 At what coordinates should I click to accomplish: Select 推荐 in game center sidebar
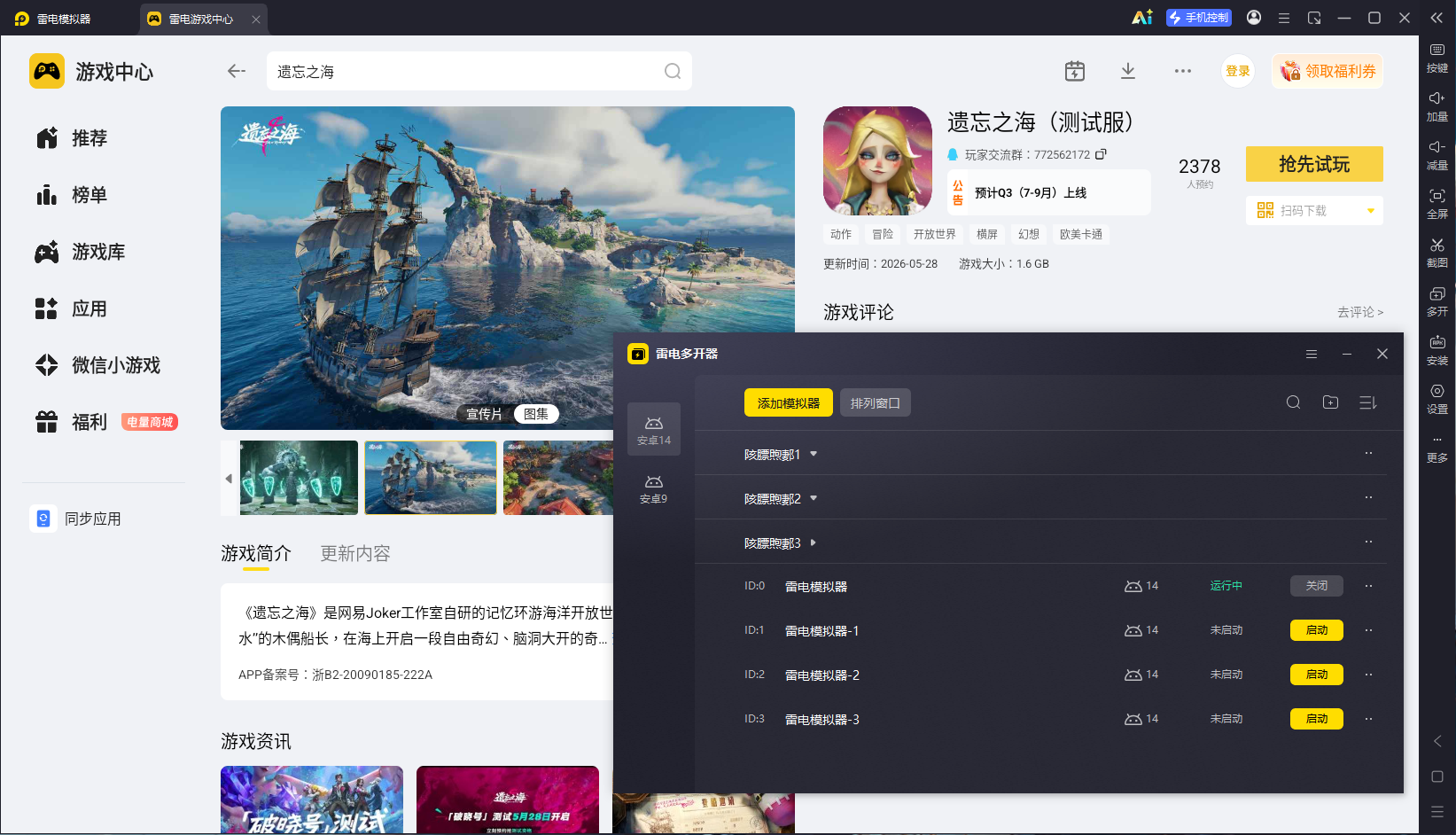coord(72,138)
